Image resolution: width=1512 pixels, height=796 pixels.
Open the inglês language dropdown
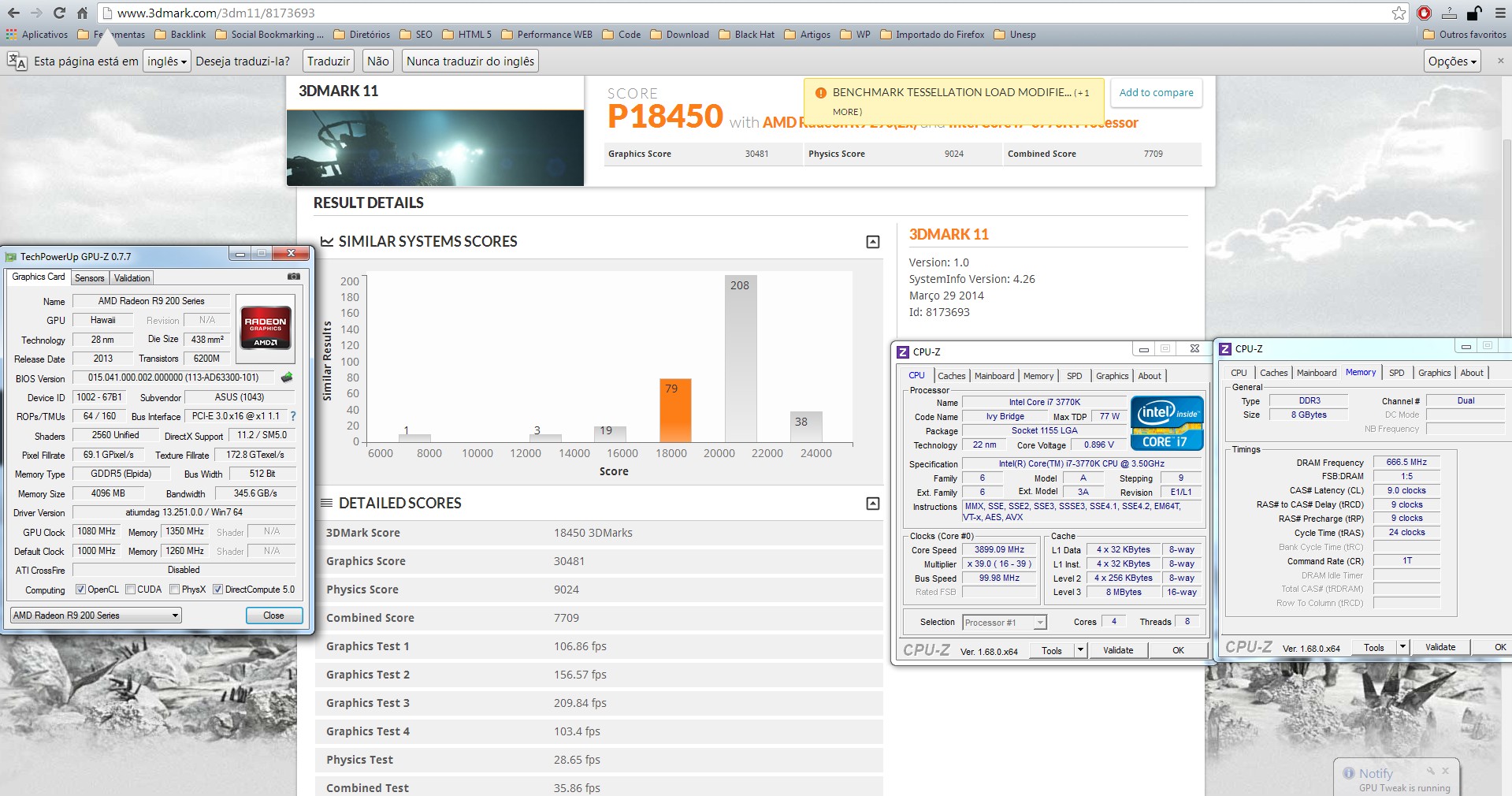tap(167, 61)
